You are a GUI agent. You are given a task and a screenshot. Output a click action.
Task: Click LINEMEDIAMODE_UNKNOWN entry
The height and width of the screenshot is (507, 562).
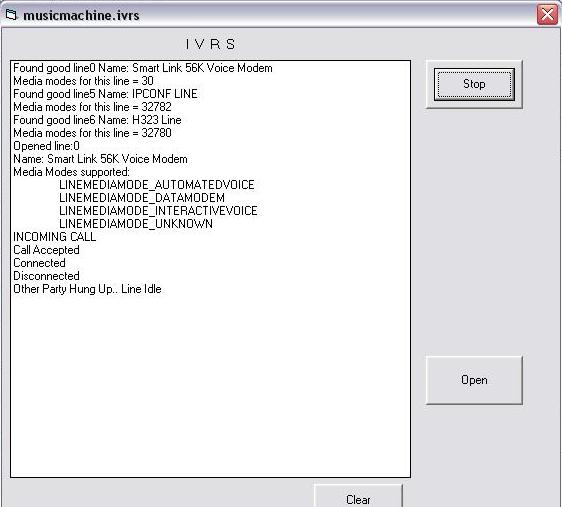136,224
